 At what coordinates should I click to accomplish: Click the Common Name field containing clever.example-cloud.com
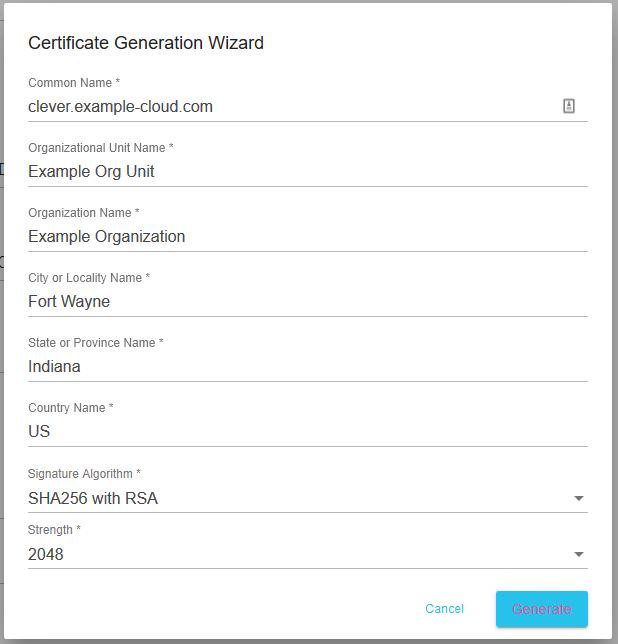point(308,107)
